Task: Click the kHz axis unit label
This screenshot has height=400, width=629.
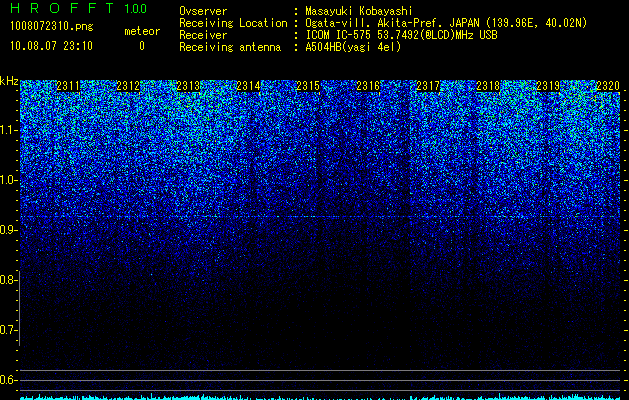Action: 9,81
